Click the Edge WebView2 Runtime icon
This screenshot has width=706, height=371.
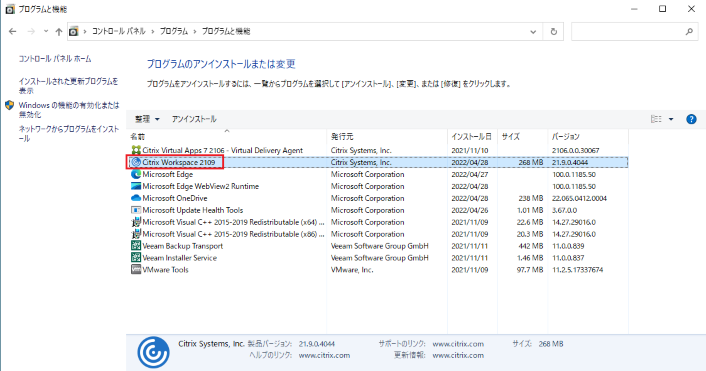136,186
